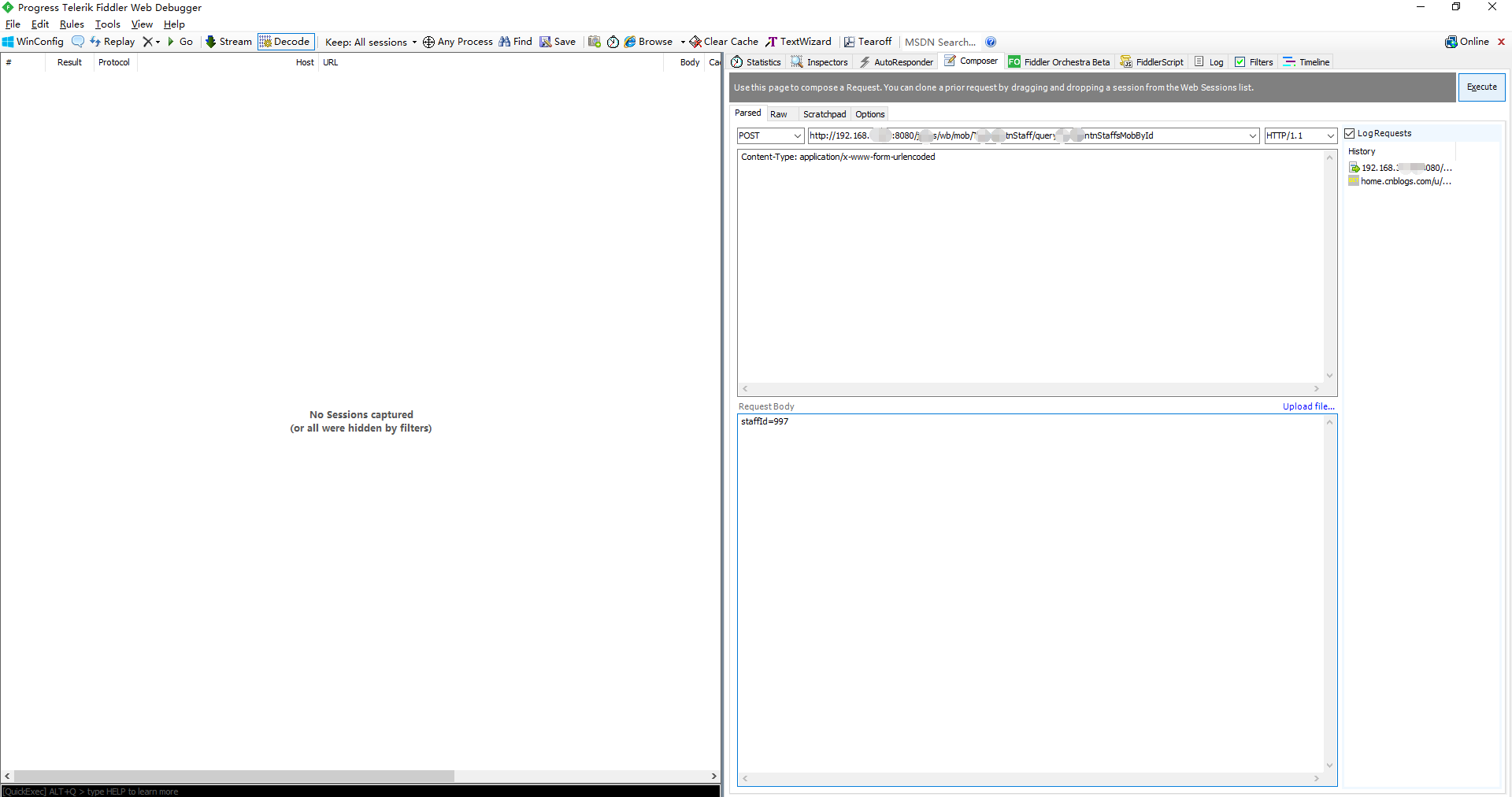Open the HTTP/1.1 version dropdown
Viewport: 1512px width, 797px height.
[1300, 135]
